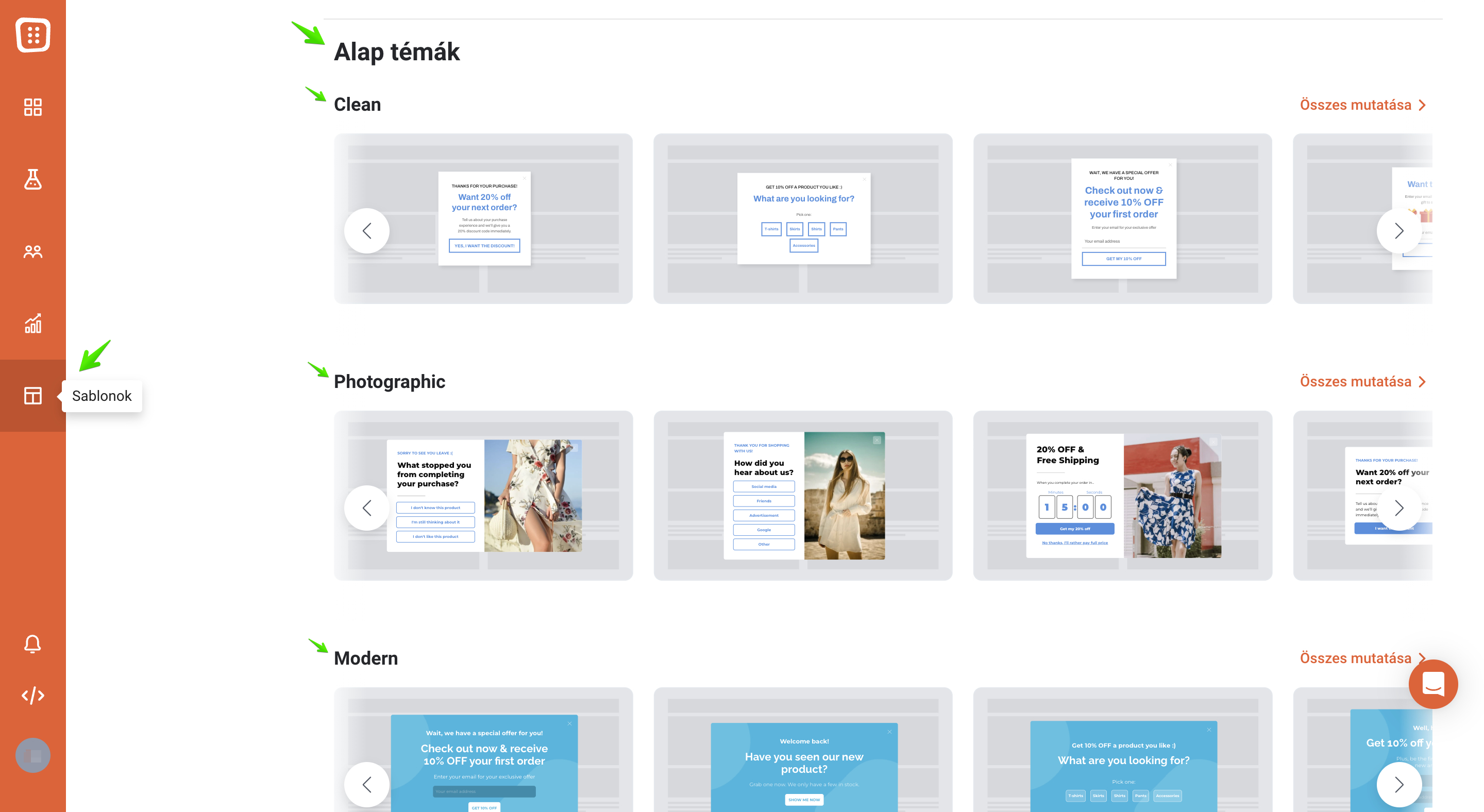Go to next Photographic templates
Image resolution: width=1484 pixels, height=812 pixels.
1399,508
